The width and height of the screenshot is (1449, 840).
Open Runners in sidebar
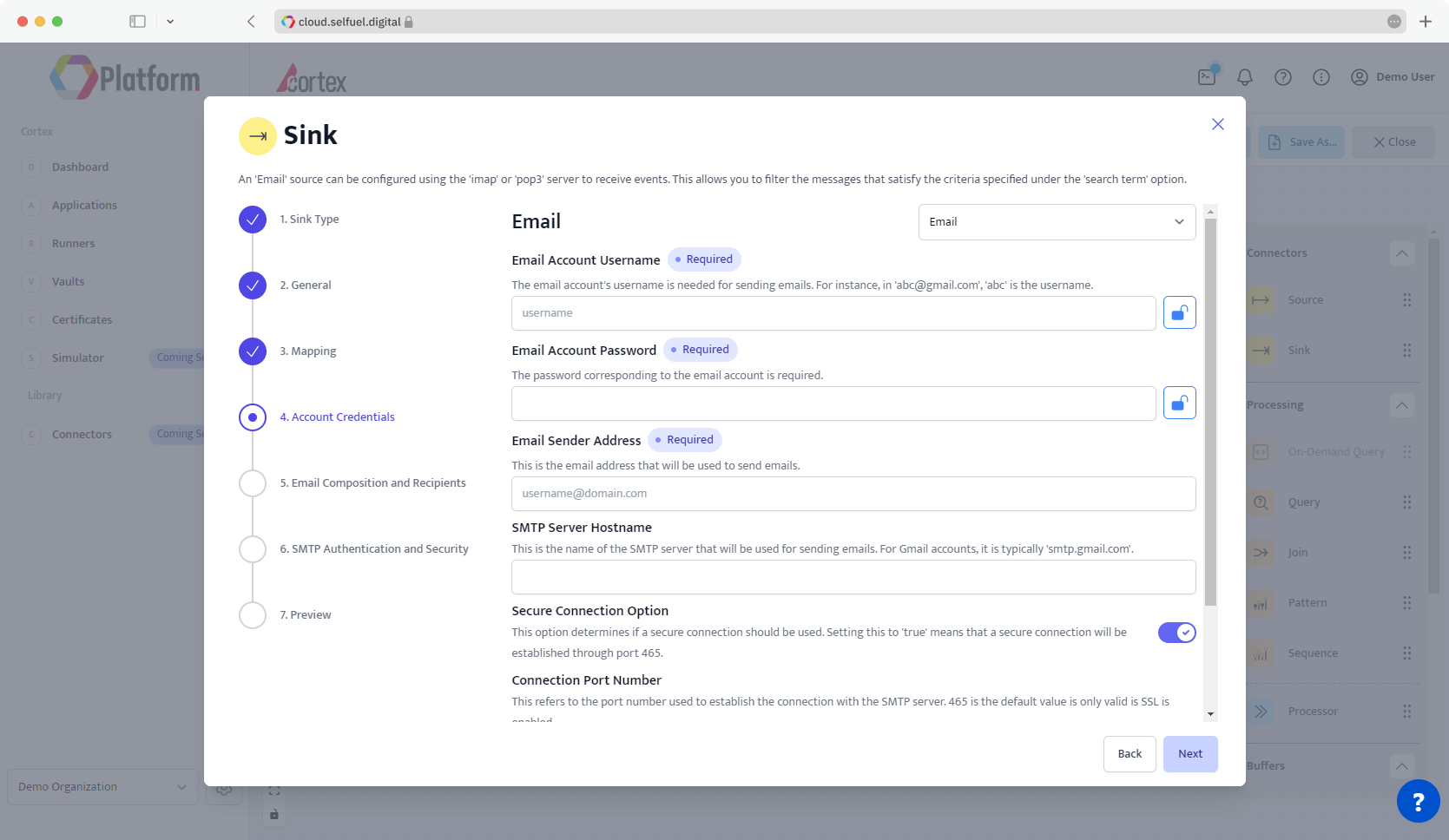[73, 244]
